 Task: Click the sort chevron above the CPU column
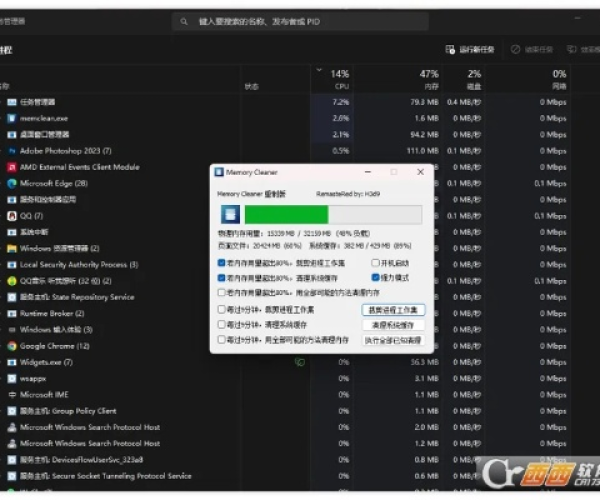(x=319, y=70)
